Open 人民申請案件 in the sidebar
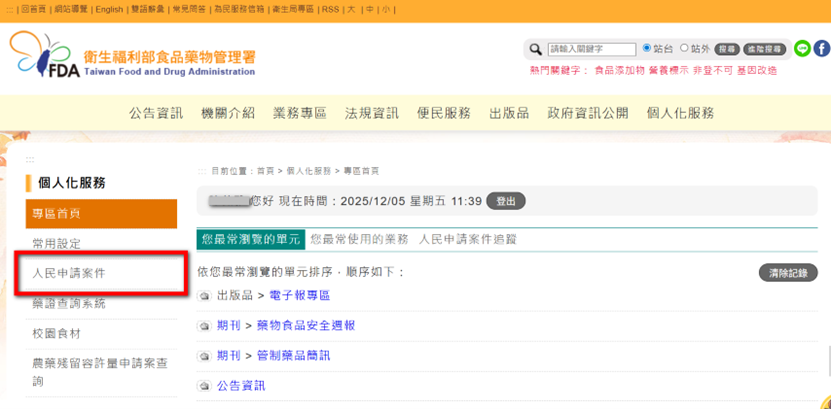 (x=69, y=273)
